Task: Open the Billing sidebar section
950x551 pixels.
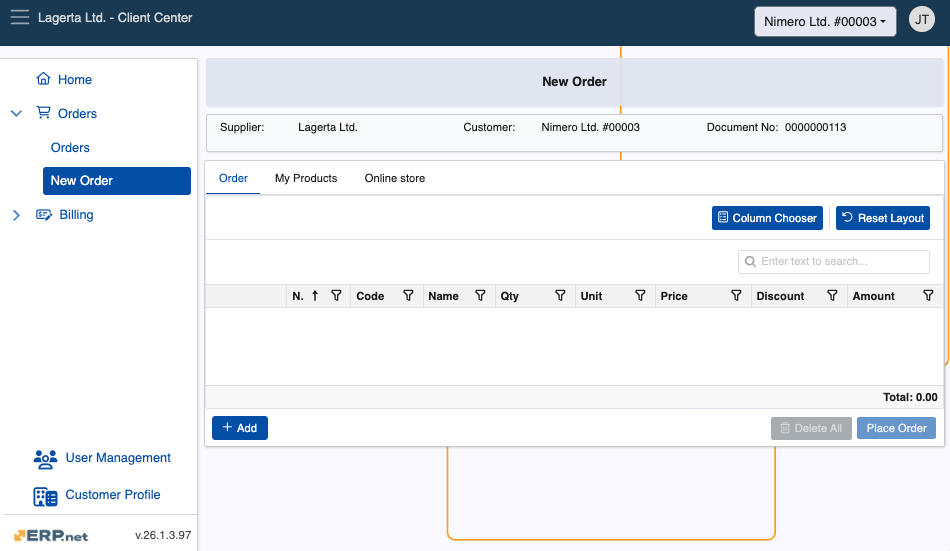Action: click(76, 215)
